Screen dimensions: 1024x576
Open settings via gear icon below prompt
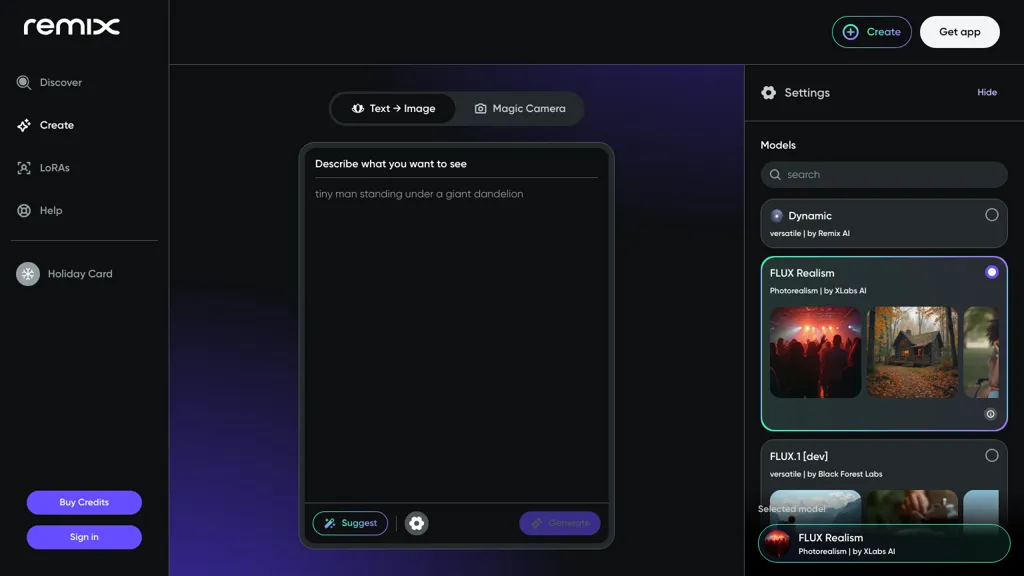click(417, 523)
